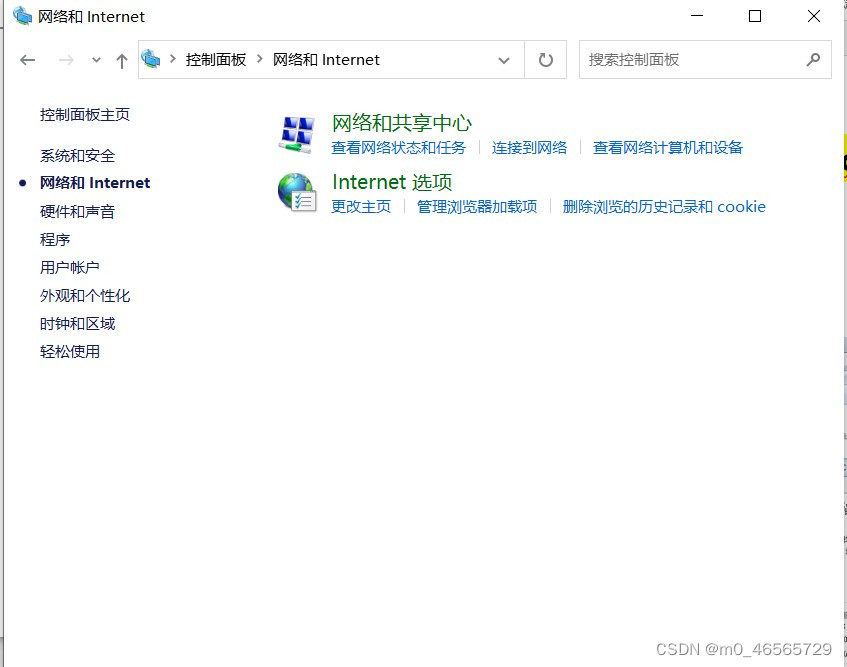Viewport: 847px width, 667px height.
Task: Open 轻松使用 category in sidebar
Action: click(70, 352)
